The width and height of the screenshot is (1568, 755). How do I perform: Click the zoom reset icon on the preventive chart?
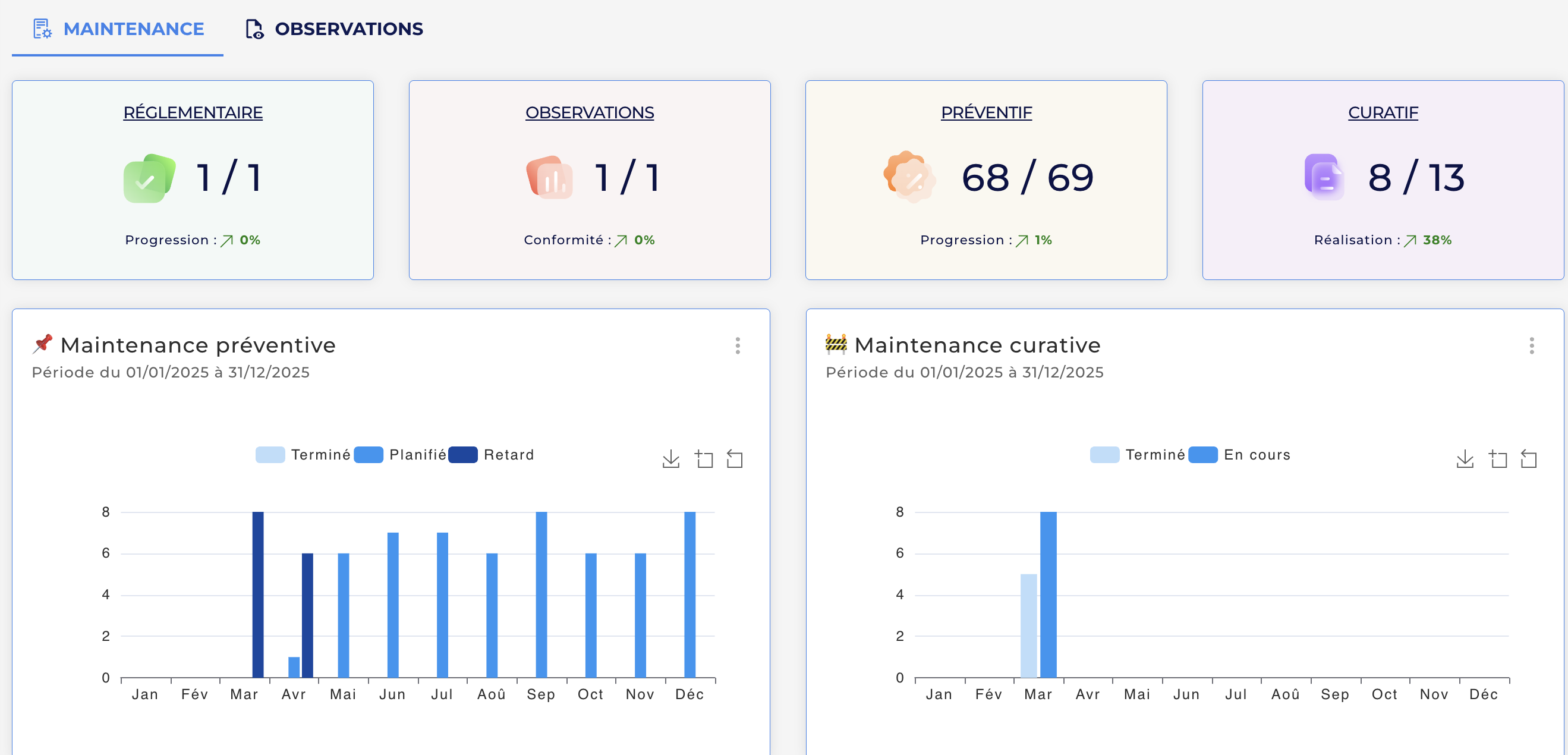pyautogui.click(x=735, y=458)
